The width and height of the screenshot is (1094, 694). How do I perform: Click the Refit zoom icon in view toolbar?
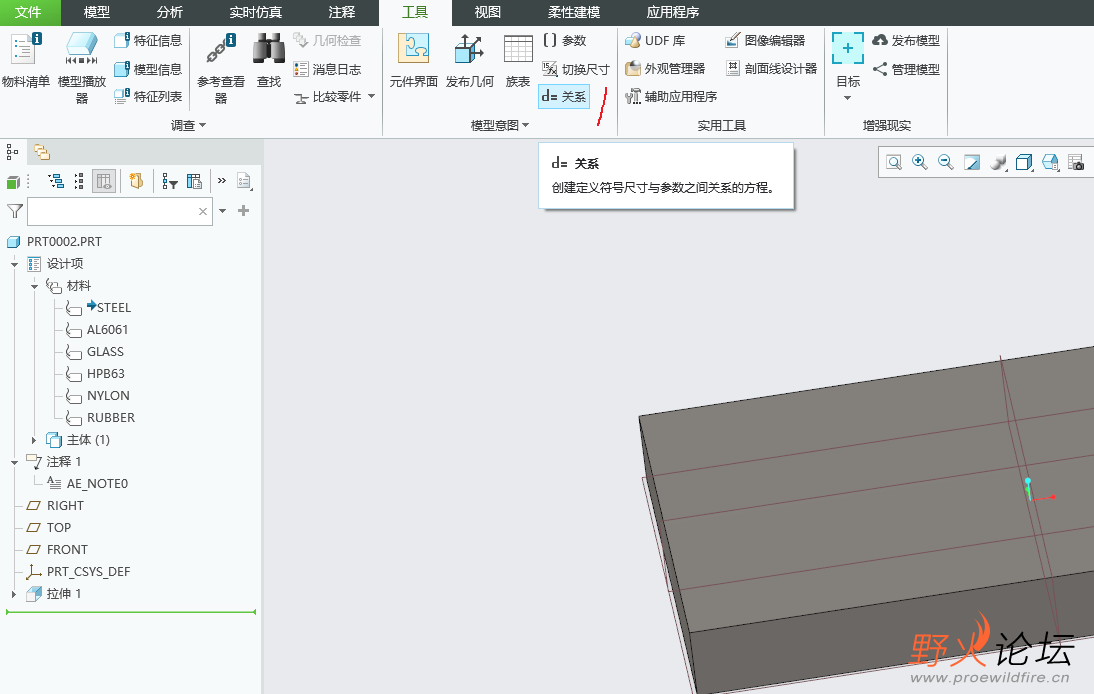[x=893, y=162]
